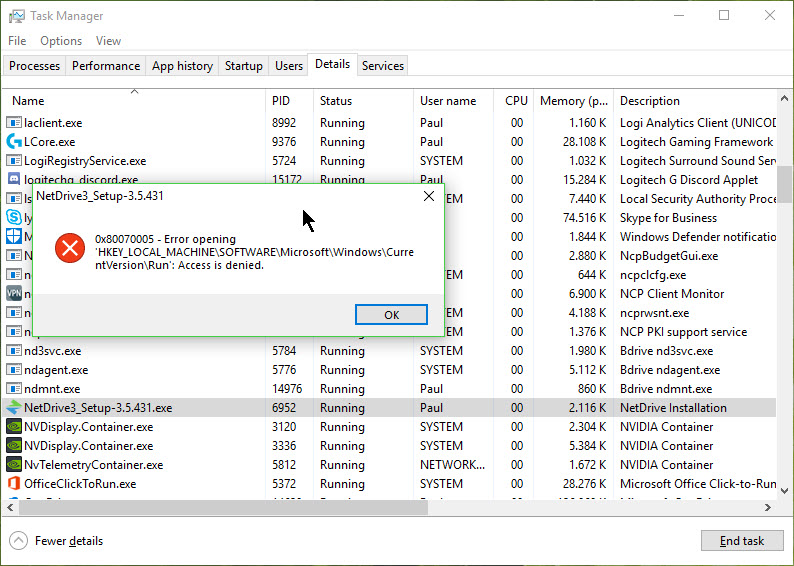Open the Options menu
This screenshot has width=794, height=566.
(61, 41)
